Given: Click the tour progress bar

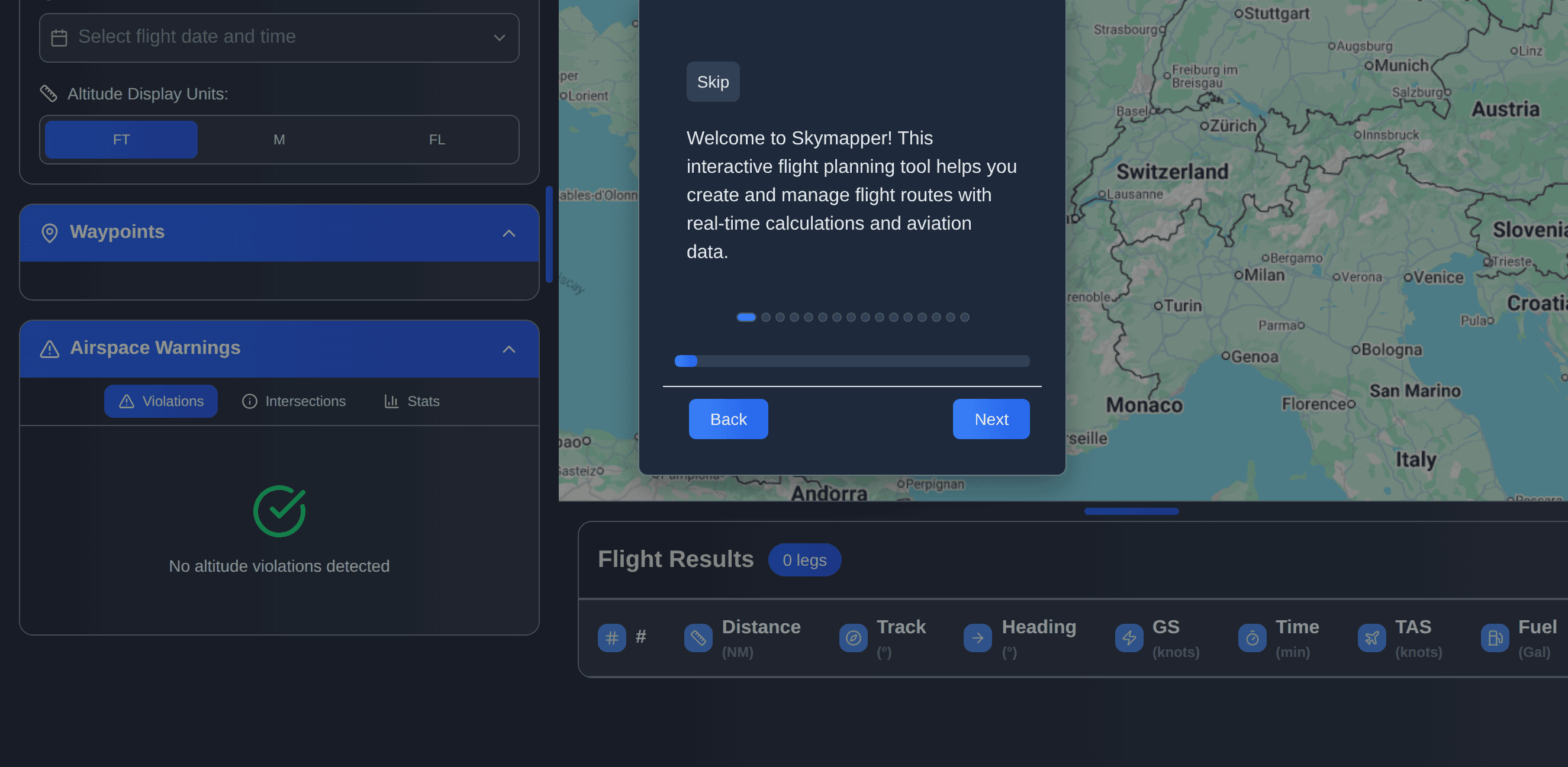Looking at the screenshot, I should point(852,361).
